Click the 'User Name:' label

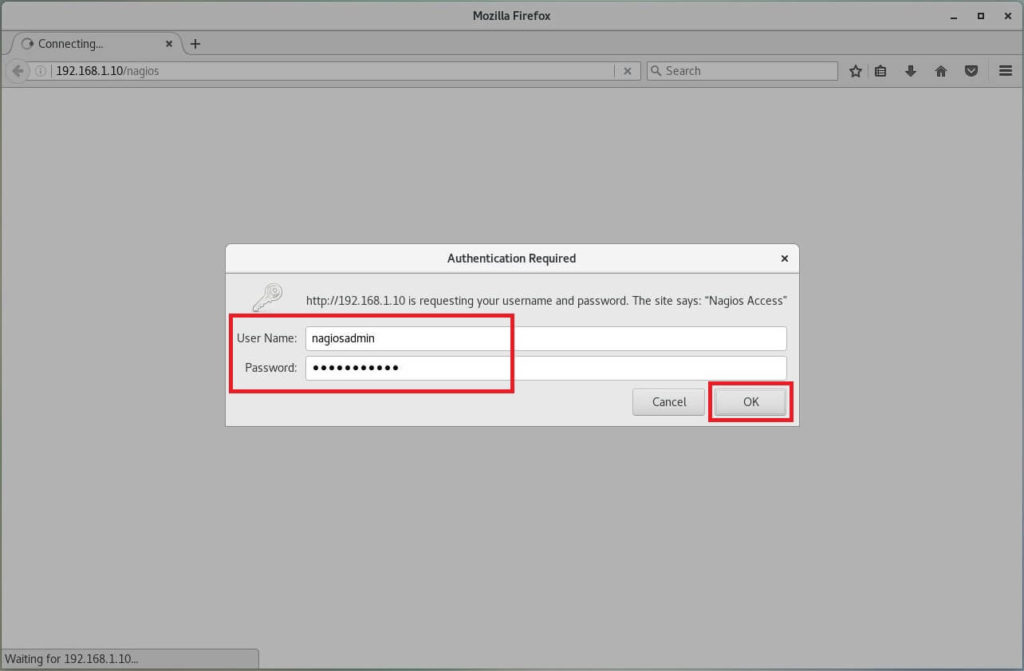click(x=266, y=338)
